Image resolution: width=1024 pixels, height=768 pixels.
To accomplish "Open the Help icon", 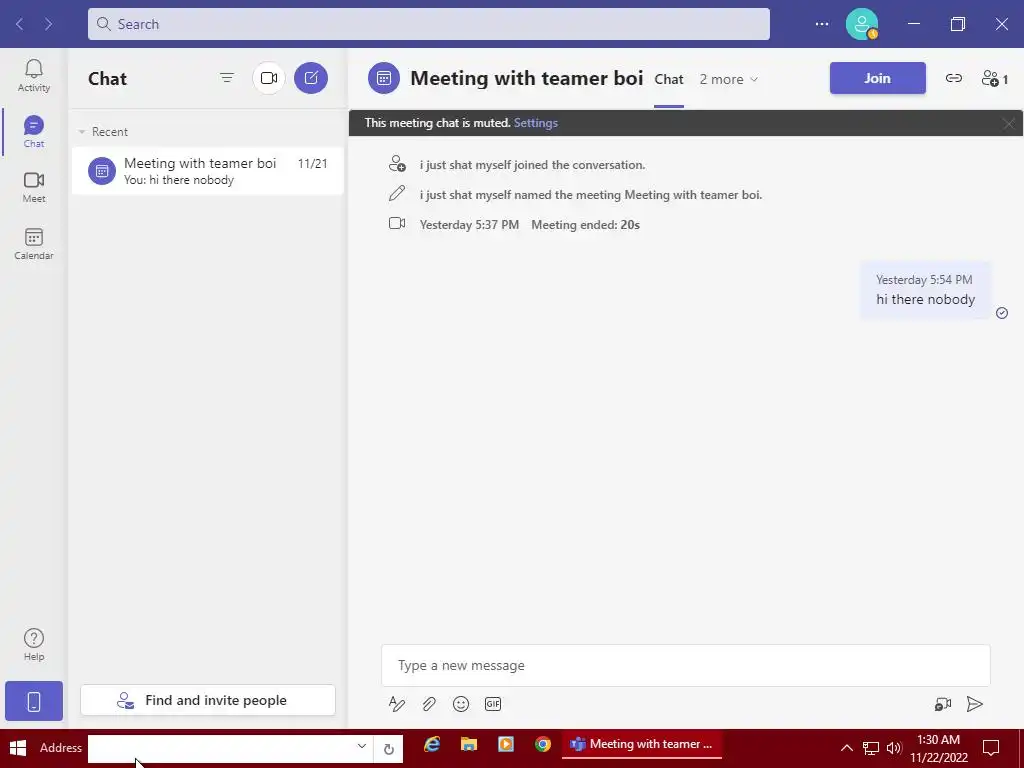I will click(33, 645).
